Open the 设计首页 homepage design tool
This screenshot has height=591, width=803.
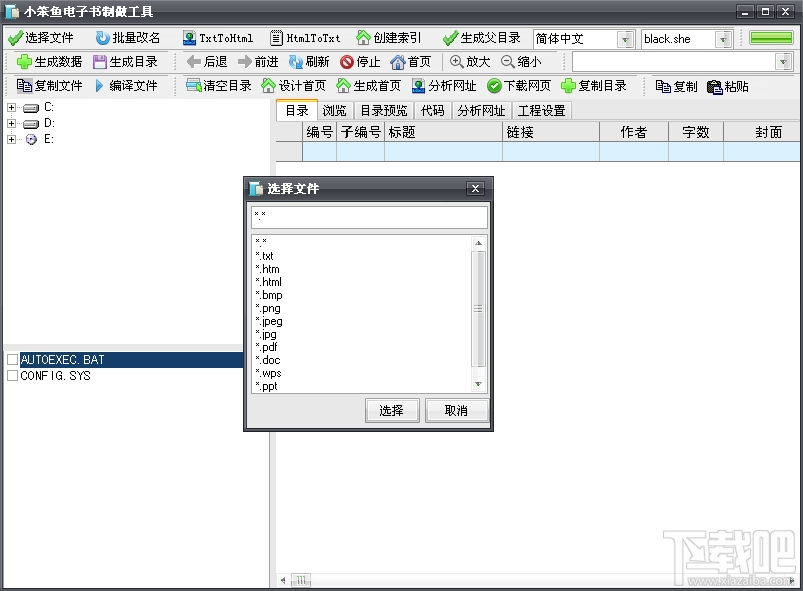(x=295, y=86)
